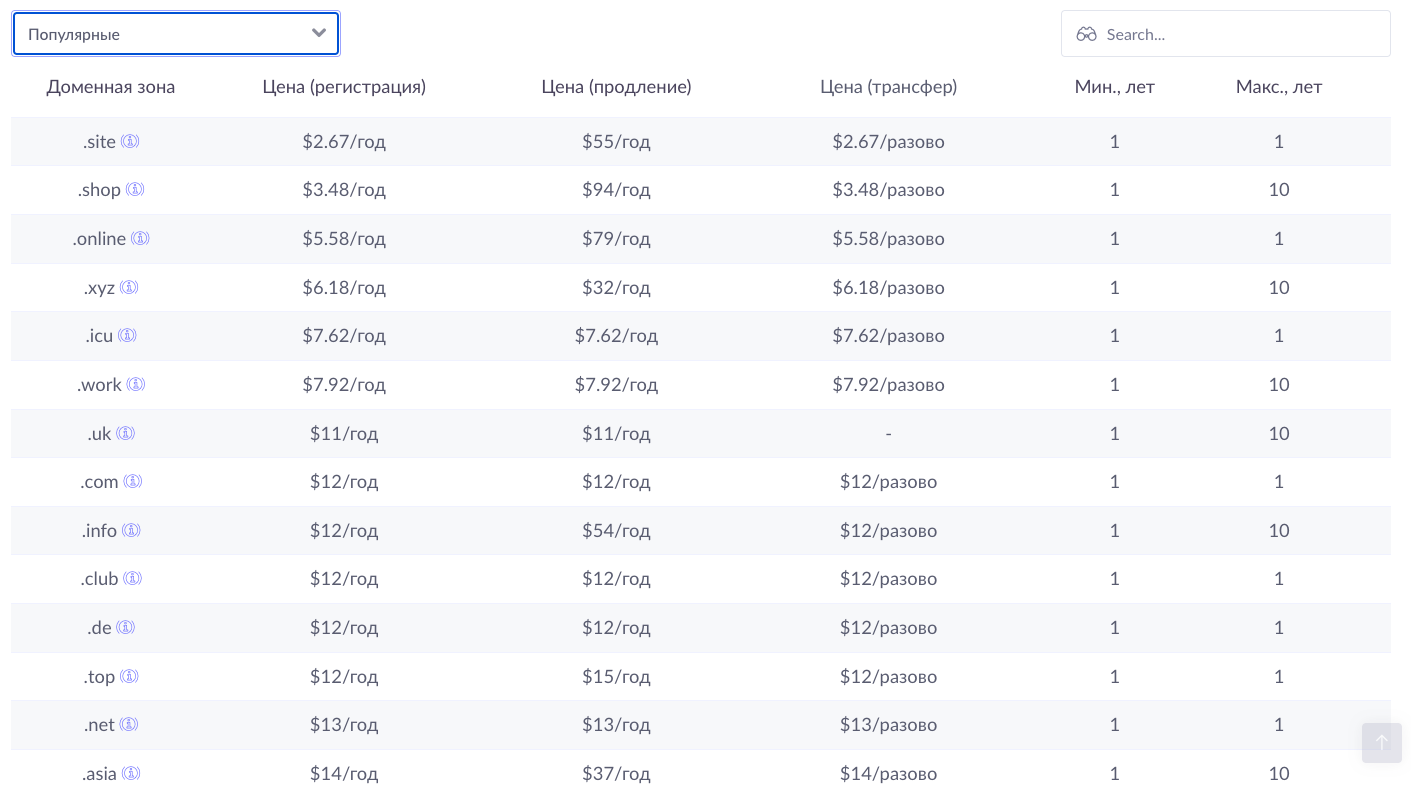Select the .uk domain zone name
Screen dimensions: 1411x790
100,434
